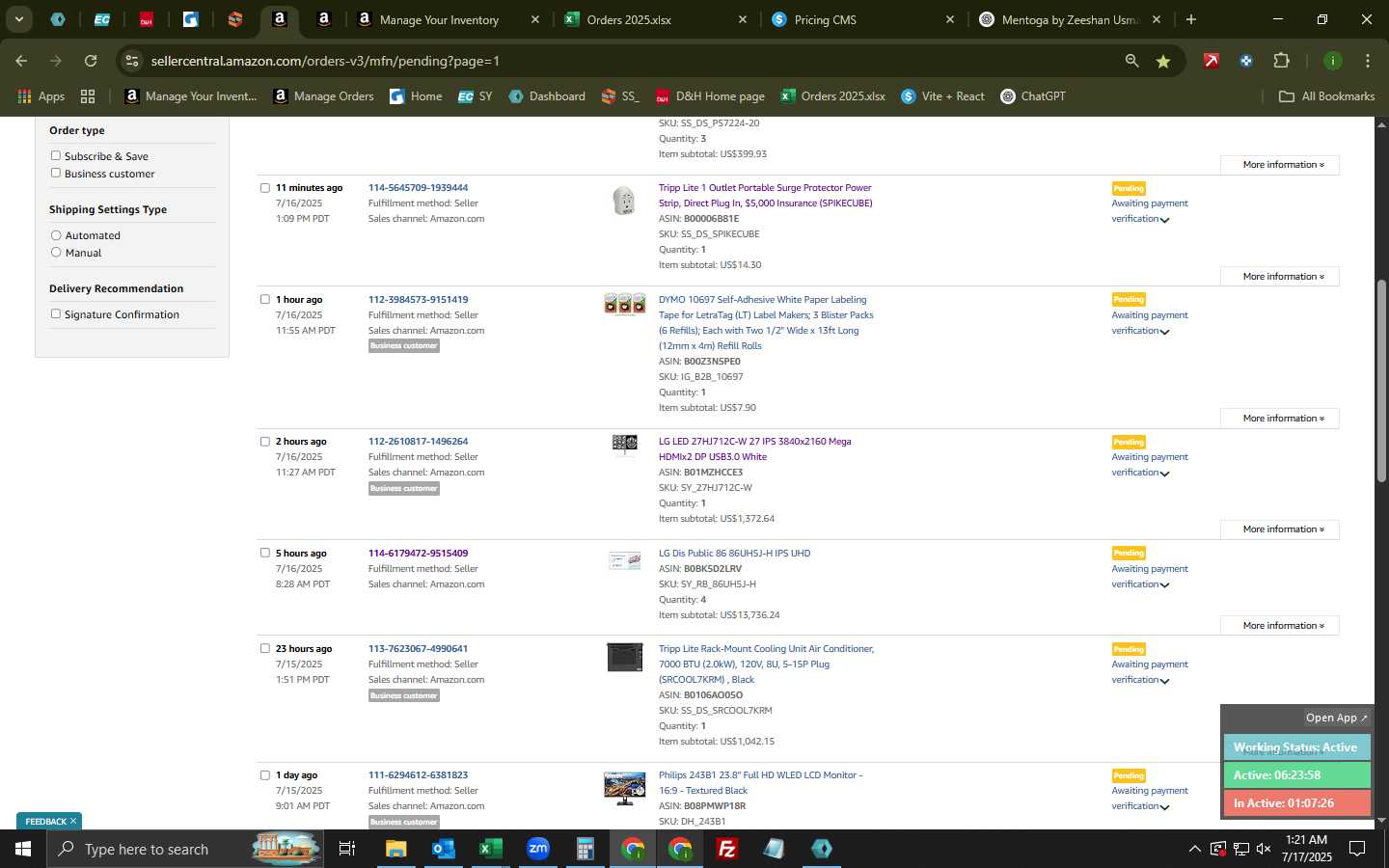Open the D&H Home page bookmark
This screenshot has width=1389, height=868.
pos(710,96)
